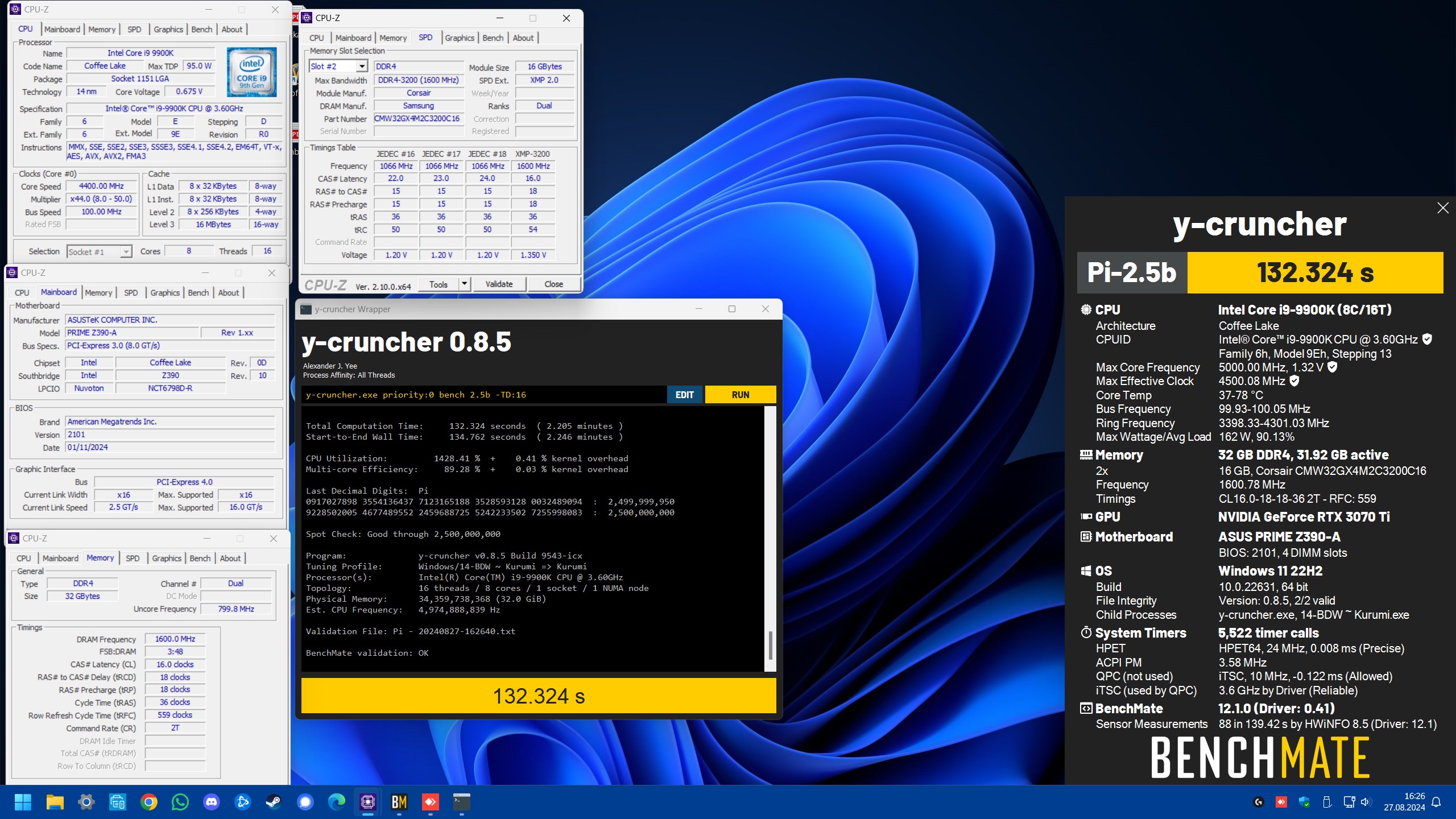Open Windows Security shield tray icon

pyautogui.click(x=1304, y=802)
